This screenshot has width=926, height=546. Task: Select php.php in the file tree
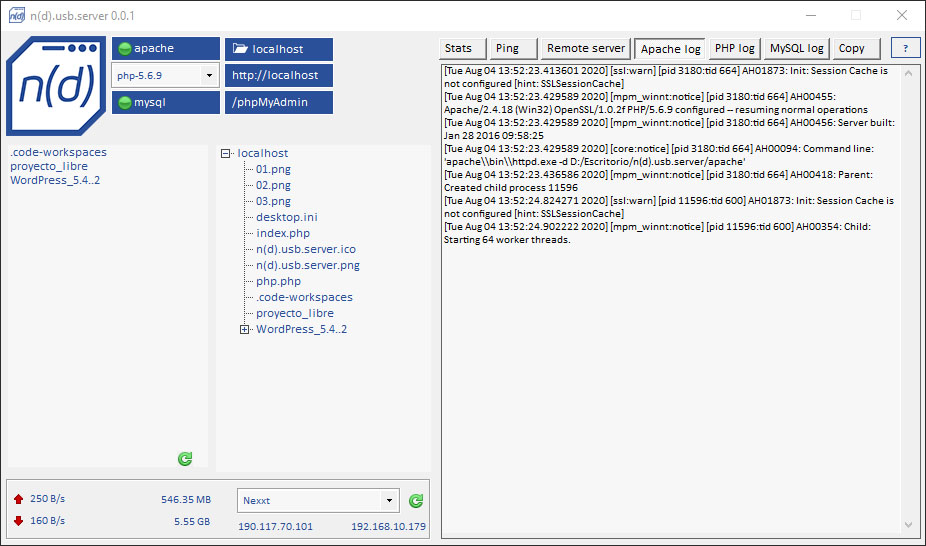(278, 281)
